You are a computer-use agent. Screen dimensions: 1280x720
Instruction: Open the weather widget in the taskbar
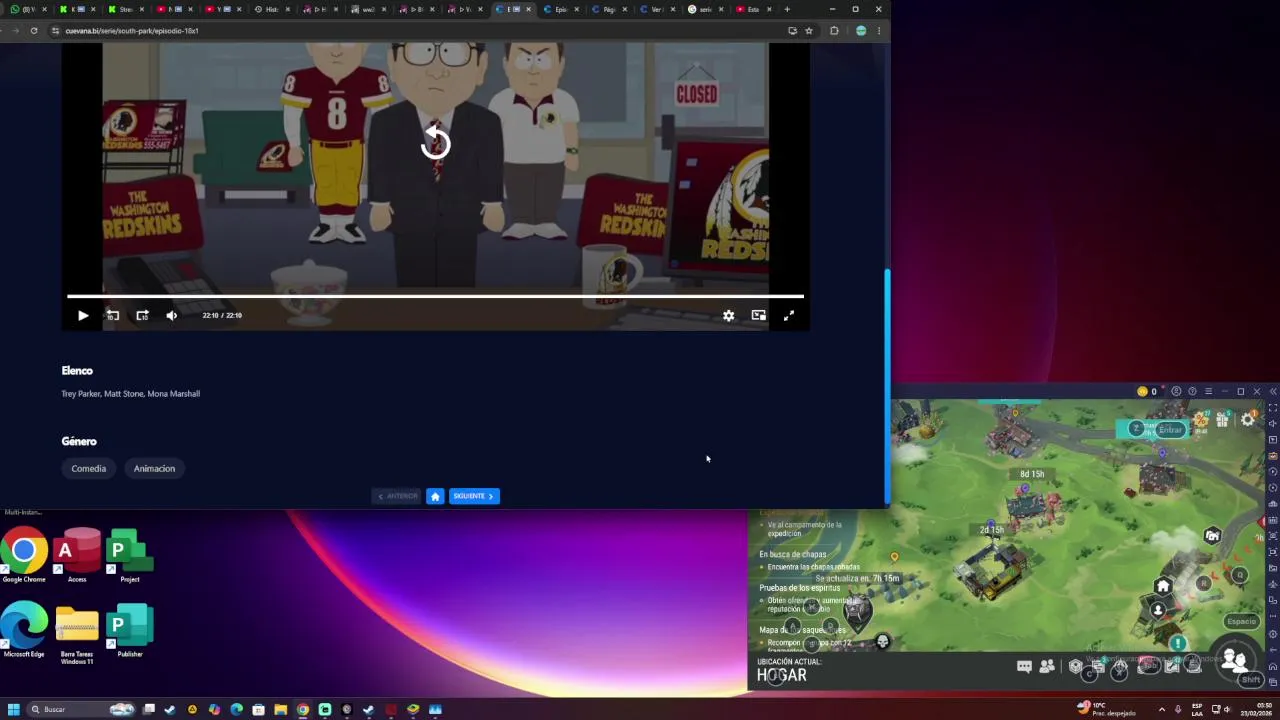click(x=1107, y=709)
